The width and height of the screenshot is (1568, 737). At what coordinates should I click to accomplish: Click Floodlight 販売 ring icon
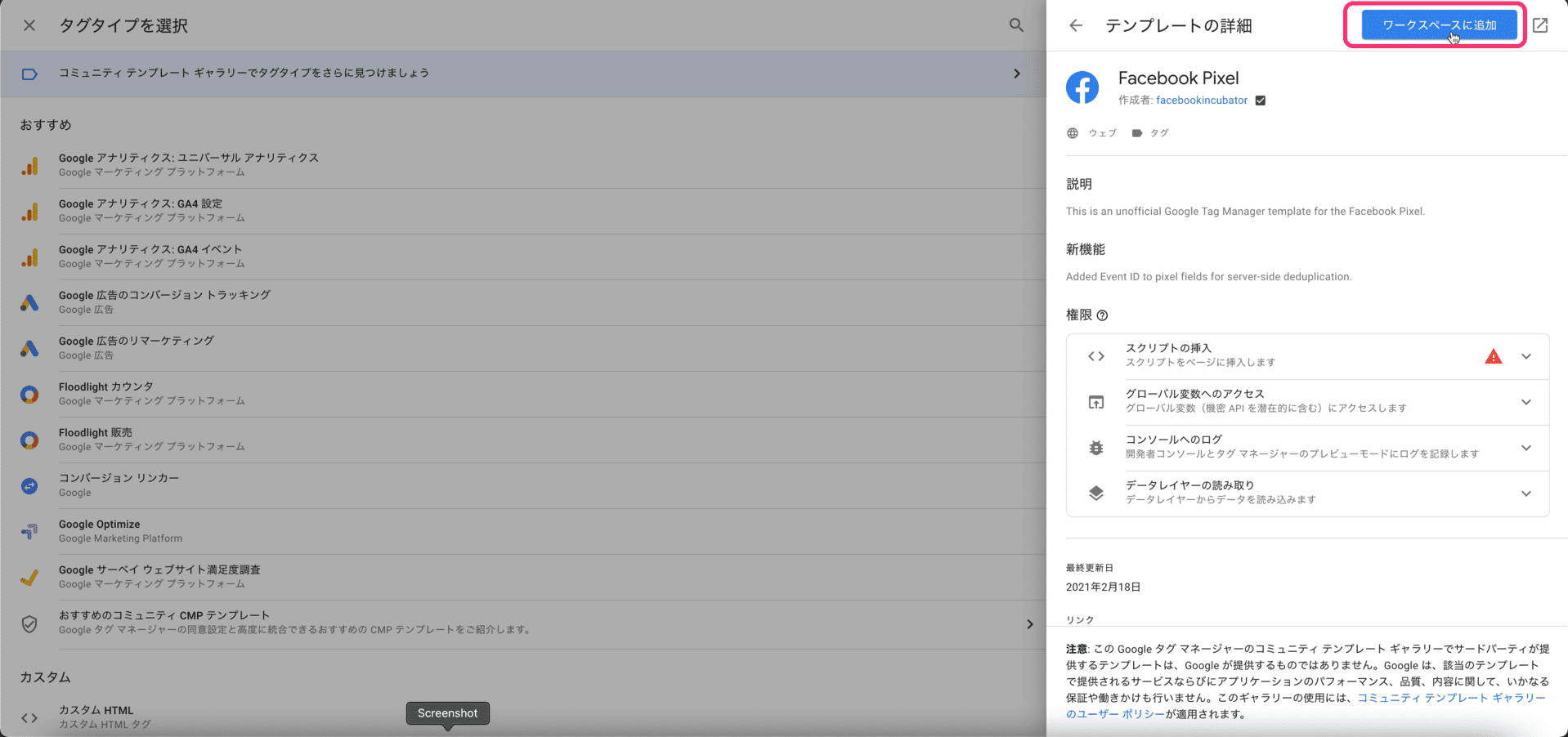(x=29, y=440)
